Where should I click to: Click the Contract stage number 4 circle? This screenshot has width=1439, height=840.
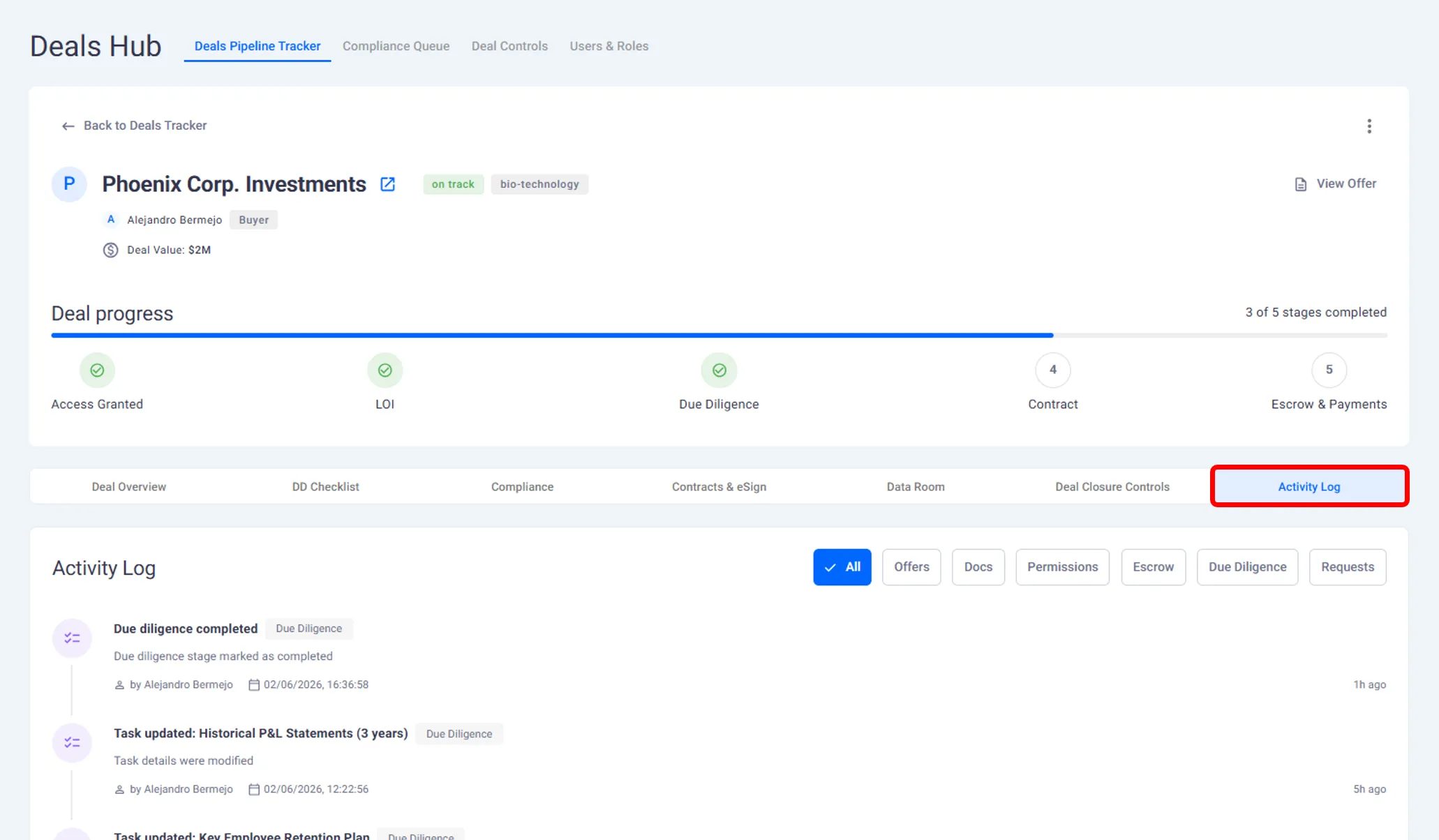tap(1052, 370)
